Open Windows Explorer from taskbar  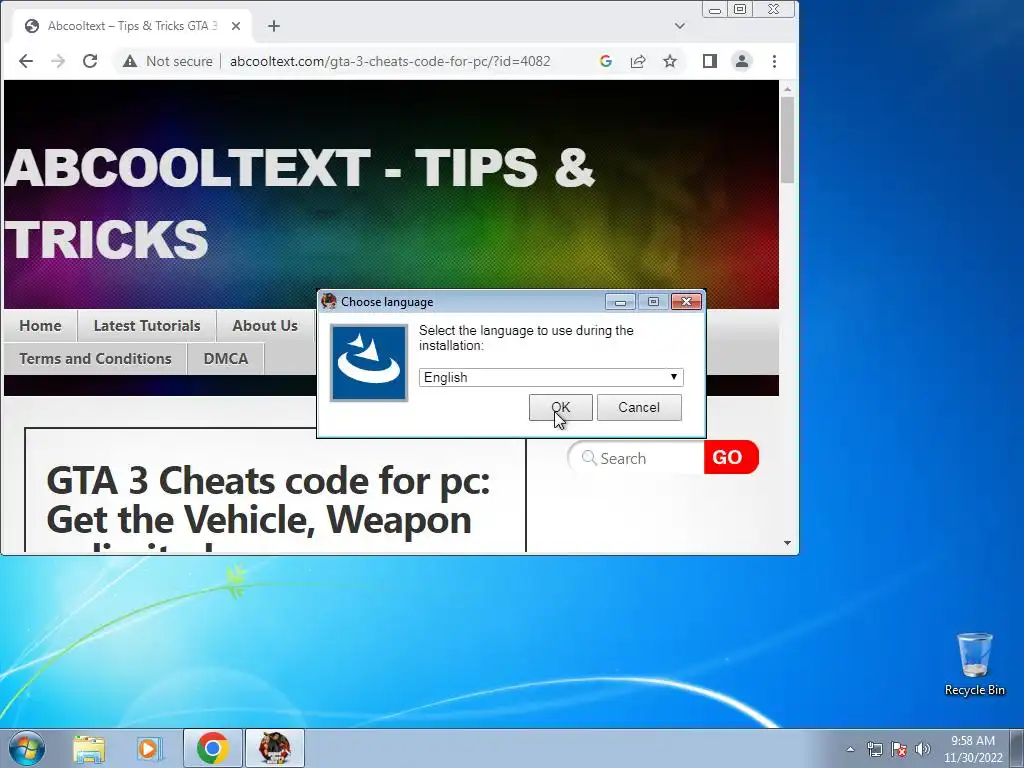89,748
